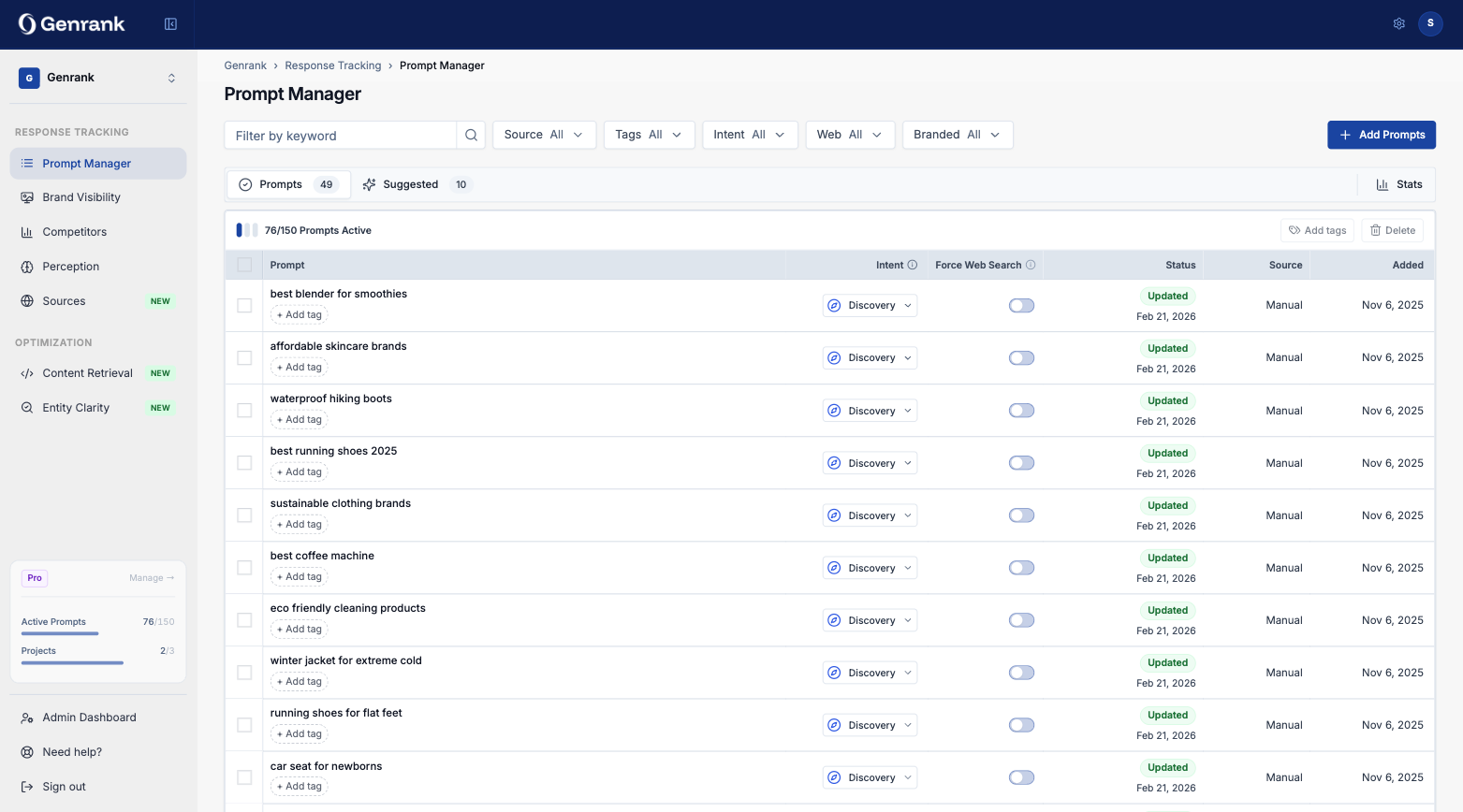Screen dimensions: 1463x812
Task: Select all prompts via header checkbox
Action: coord(244,266)
